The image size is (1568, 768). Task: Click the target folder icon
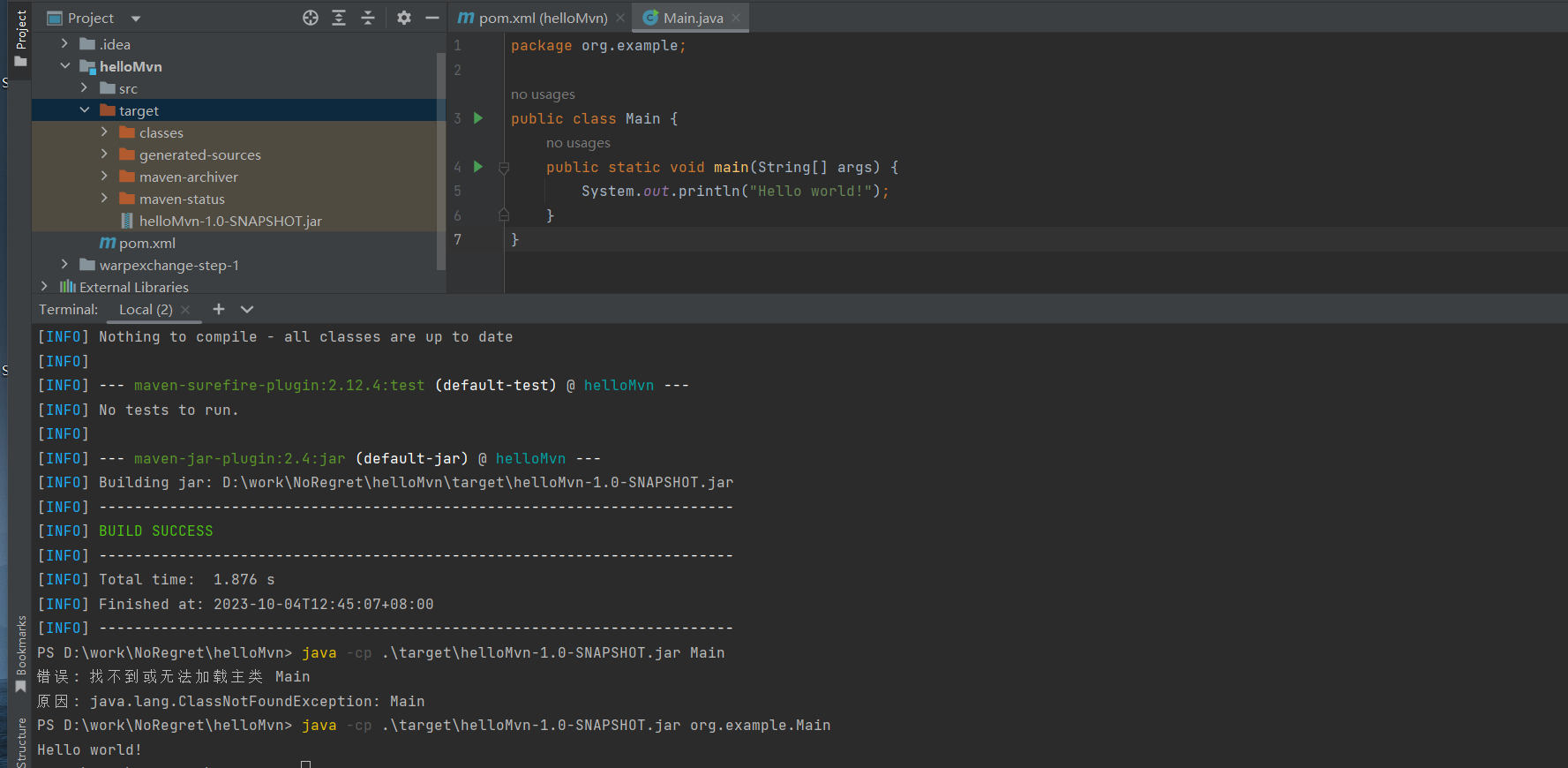click(108, 110)
